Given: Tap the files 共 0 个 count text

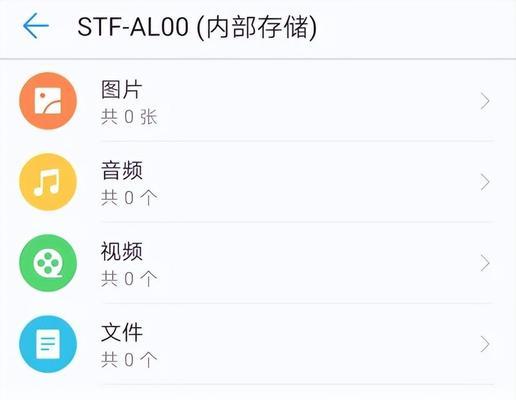Looking at the screenshot, I should point(129,360).
